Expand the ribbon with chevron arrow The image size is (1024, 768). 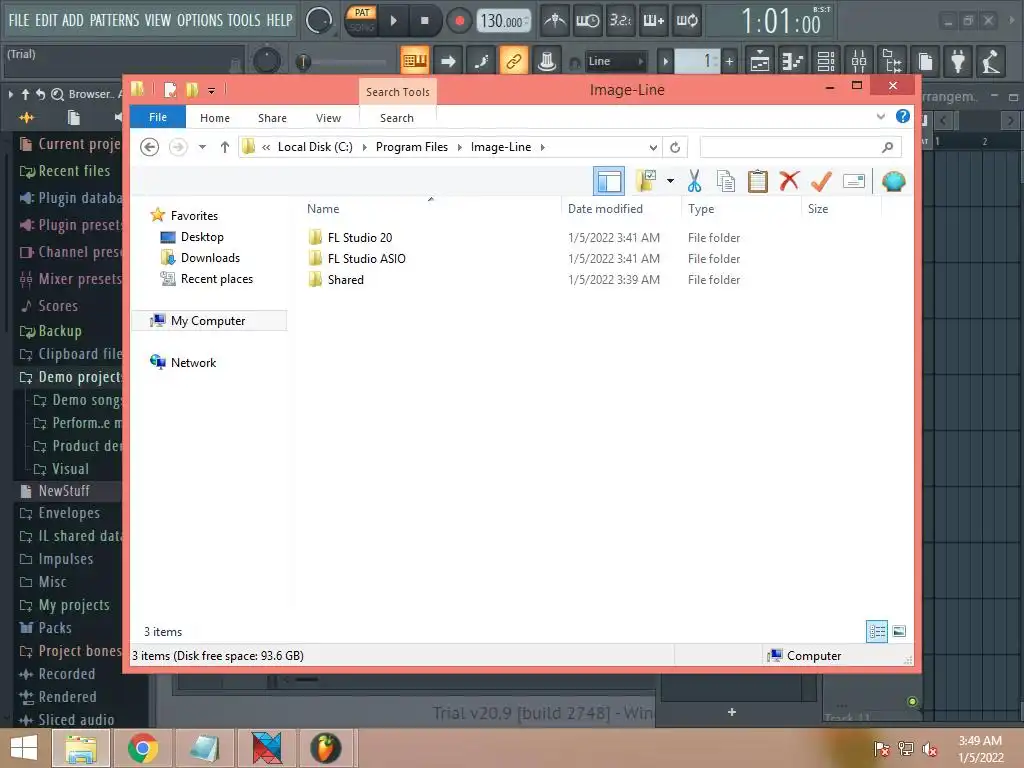pos(880,117)
